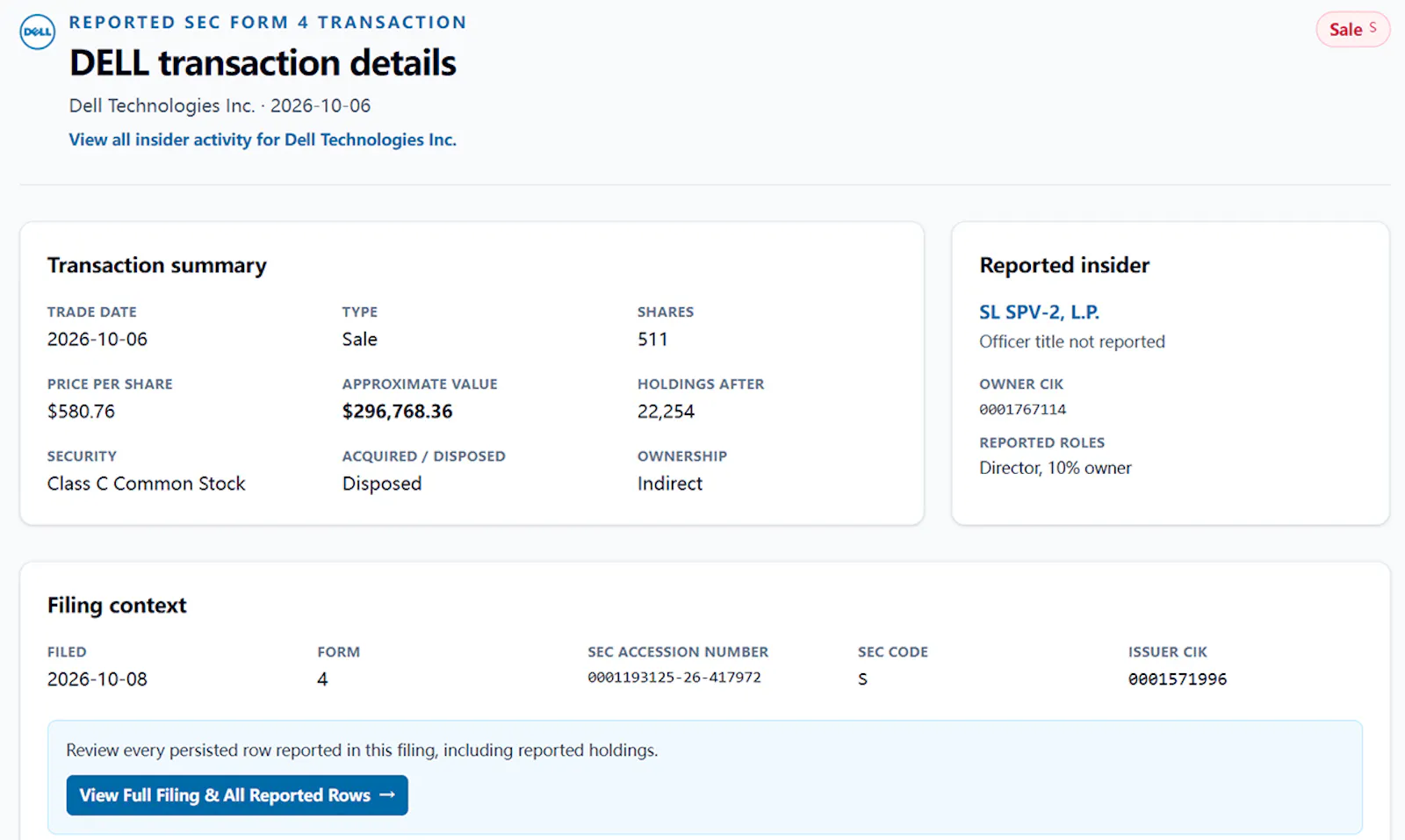Select issuer CIK 0001571996
The image size is (1405, 840).
tap(1178, 679)
